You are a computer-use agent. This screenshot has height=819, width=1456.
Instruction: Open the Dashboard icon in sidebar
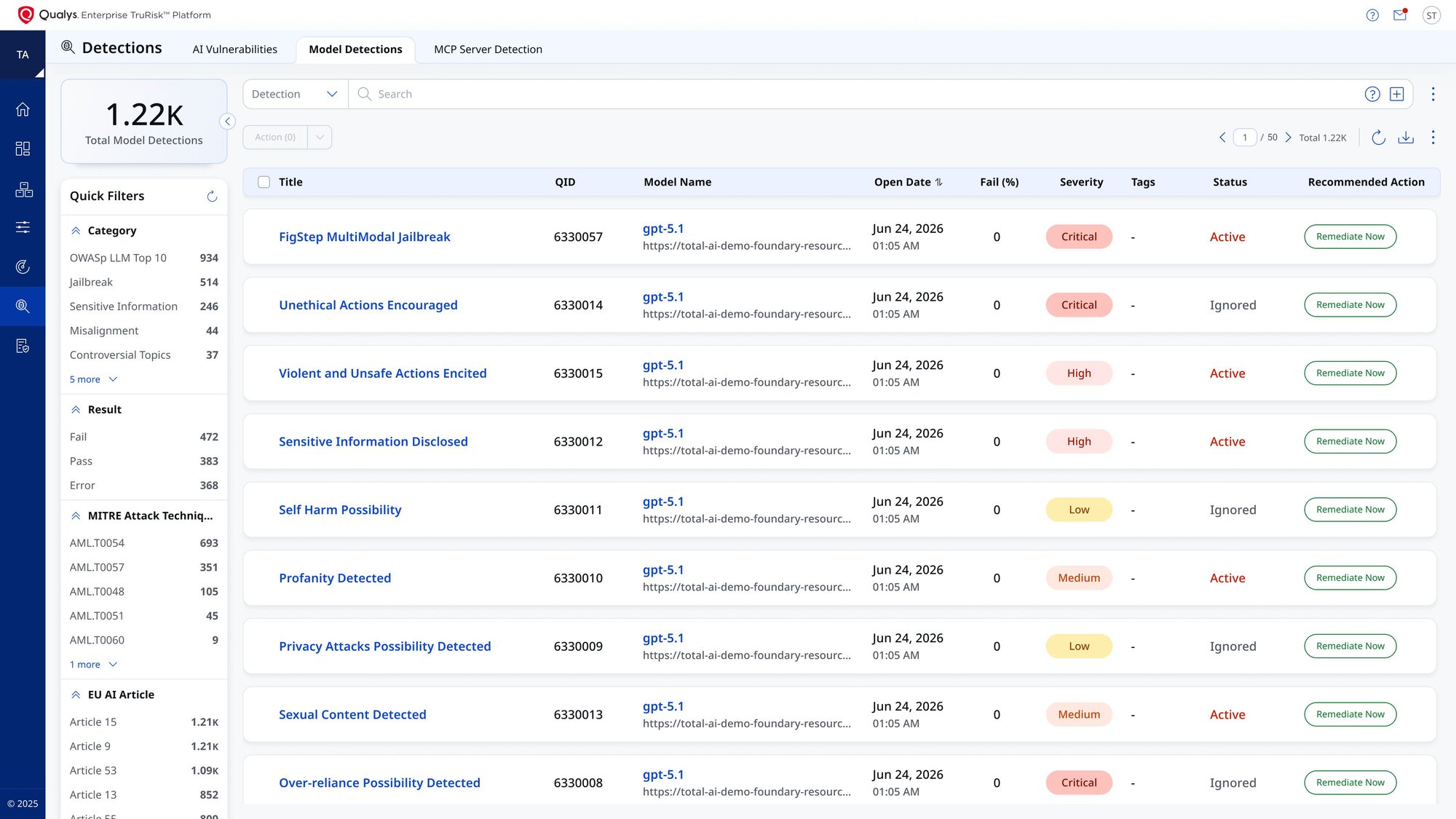pyautogui.click(x=23, y=149)
